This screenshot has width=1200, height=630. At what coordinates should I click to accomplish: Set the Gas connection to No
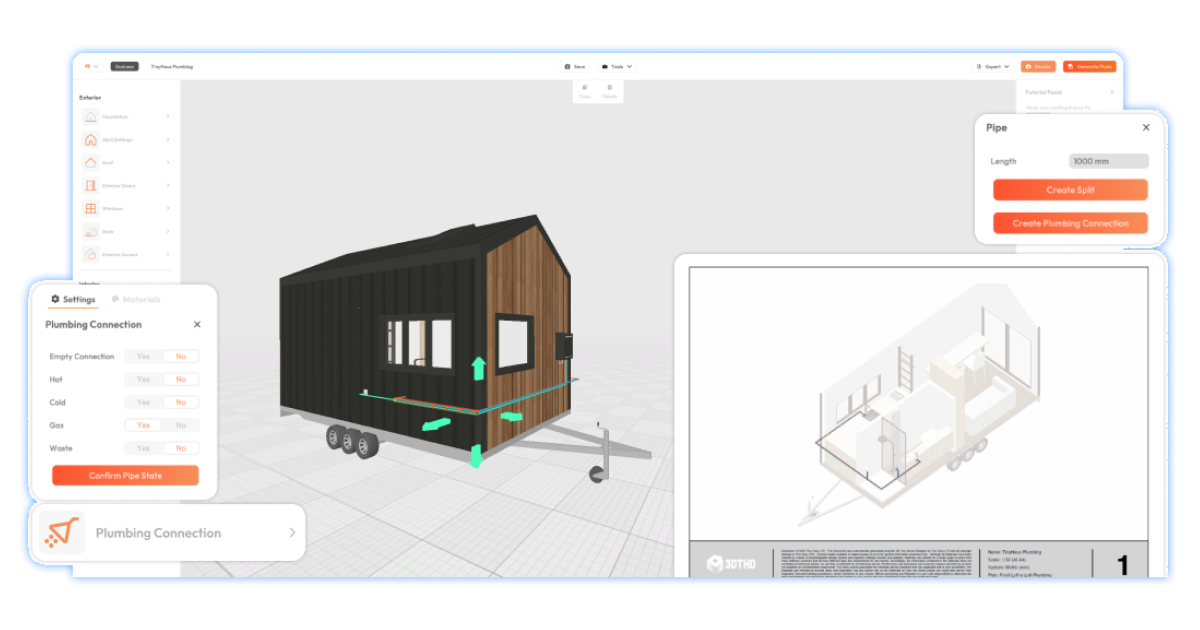click(182, 425)
